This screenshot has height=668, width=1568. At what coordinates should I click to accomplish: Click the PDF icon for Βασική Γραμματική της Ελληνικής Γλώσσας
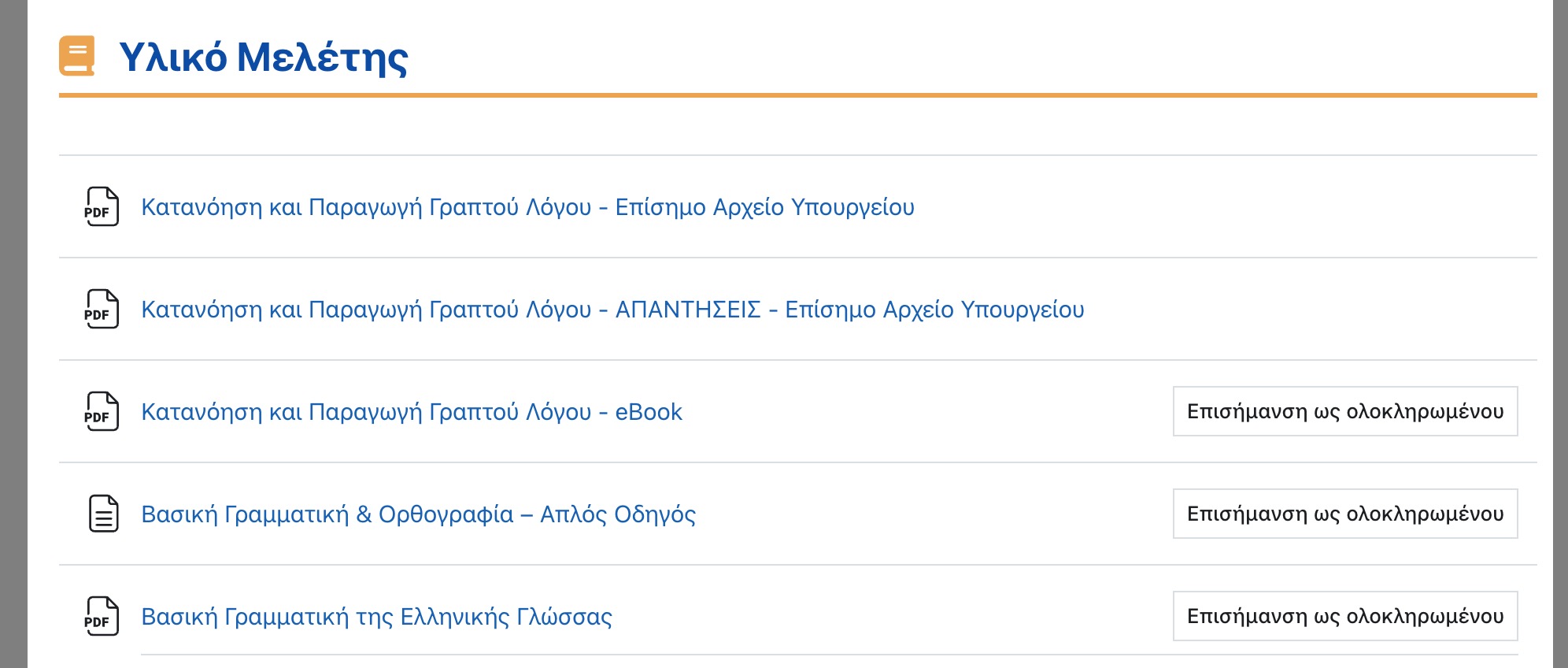(x=102, y=616)
